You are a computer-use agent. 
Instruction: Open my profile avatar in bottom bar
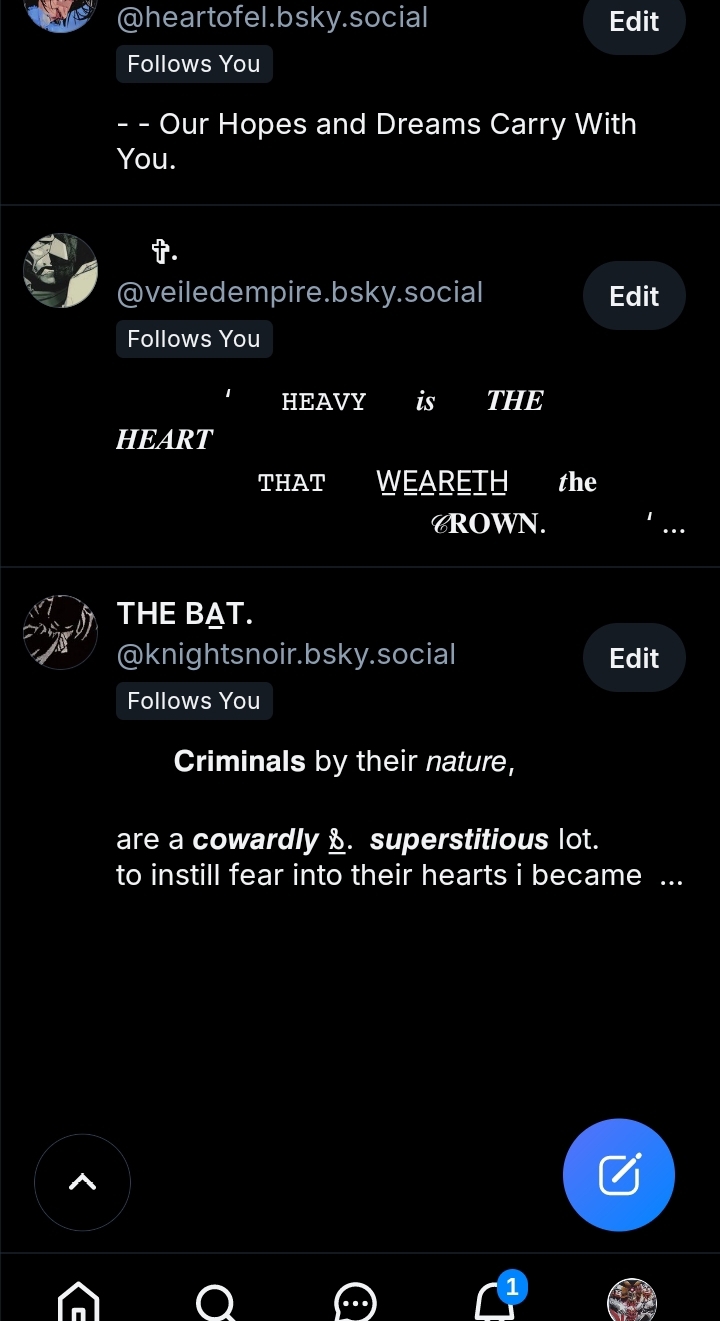[631, 1301]
